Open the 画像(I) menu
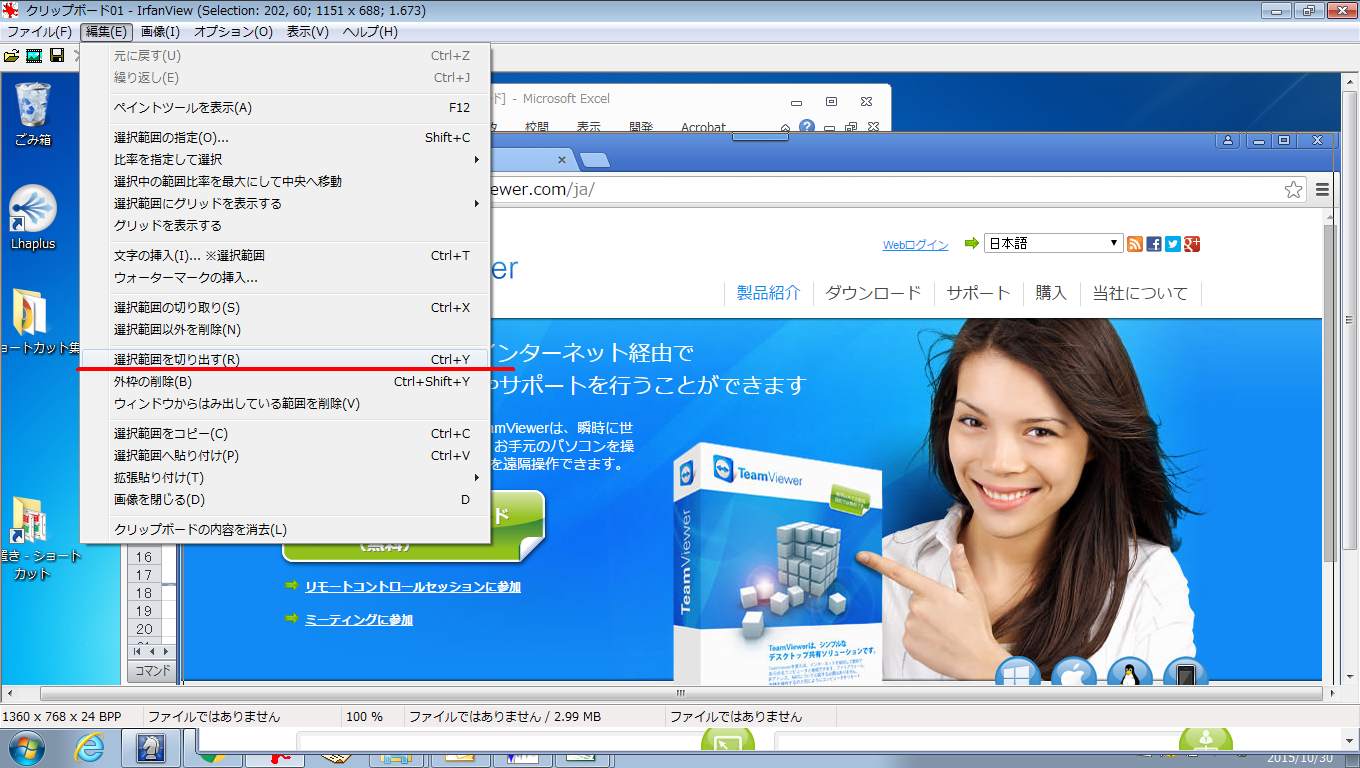1360x768 pixels. click(x=160, y=32)
